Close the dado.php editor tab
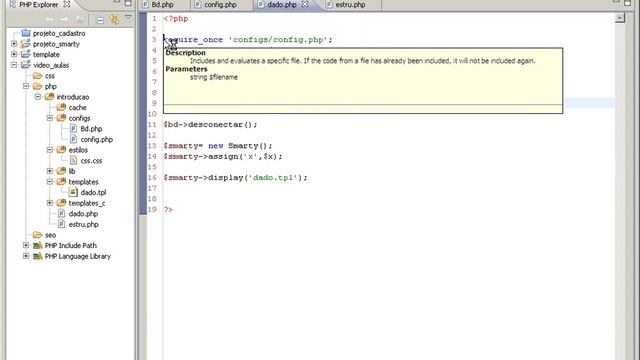Screen dimensions: 640x360 pyautogui.click(x=305, y=4)
